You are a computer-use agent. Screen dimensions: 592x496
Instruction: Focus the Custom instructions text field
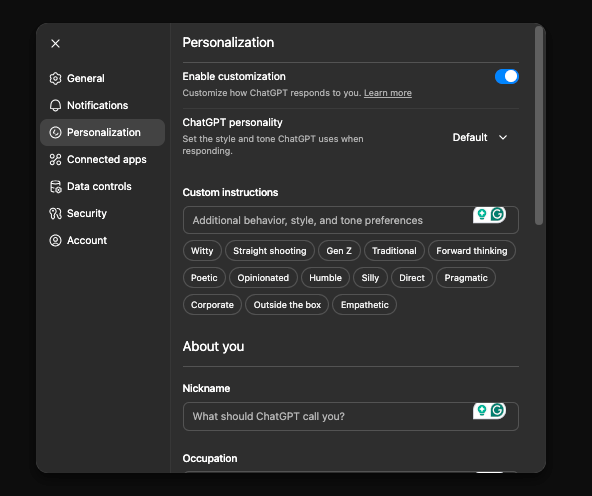pyautogui.click(x=351, y=220)
